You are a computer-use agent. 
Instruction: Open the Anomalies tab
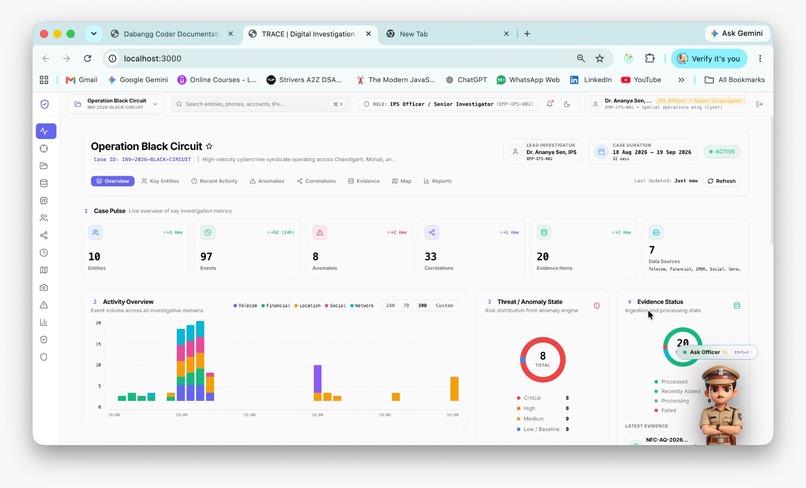[267, 181]
